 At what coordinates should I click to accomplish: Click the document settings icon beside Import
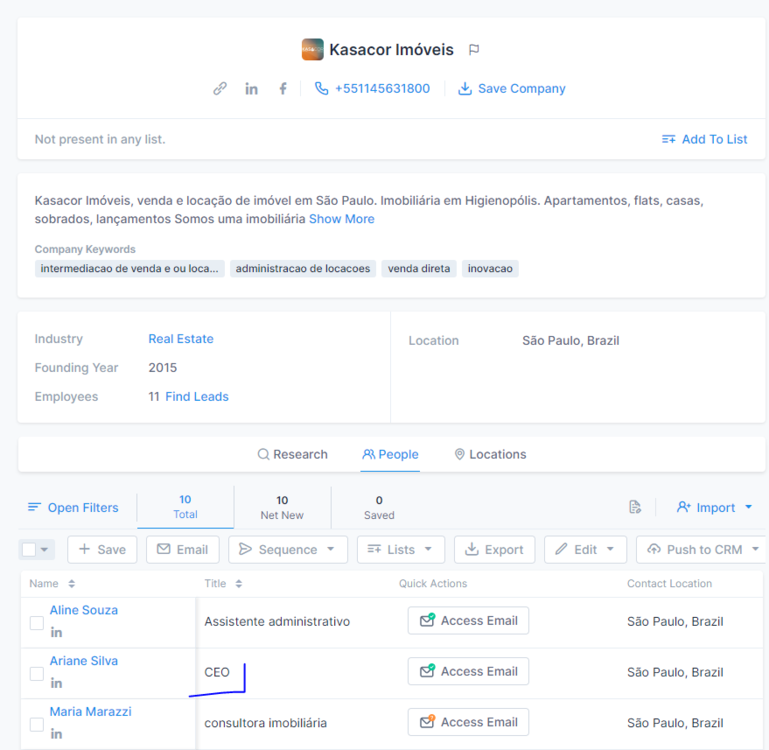(x=635, y=507)
